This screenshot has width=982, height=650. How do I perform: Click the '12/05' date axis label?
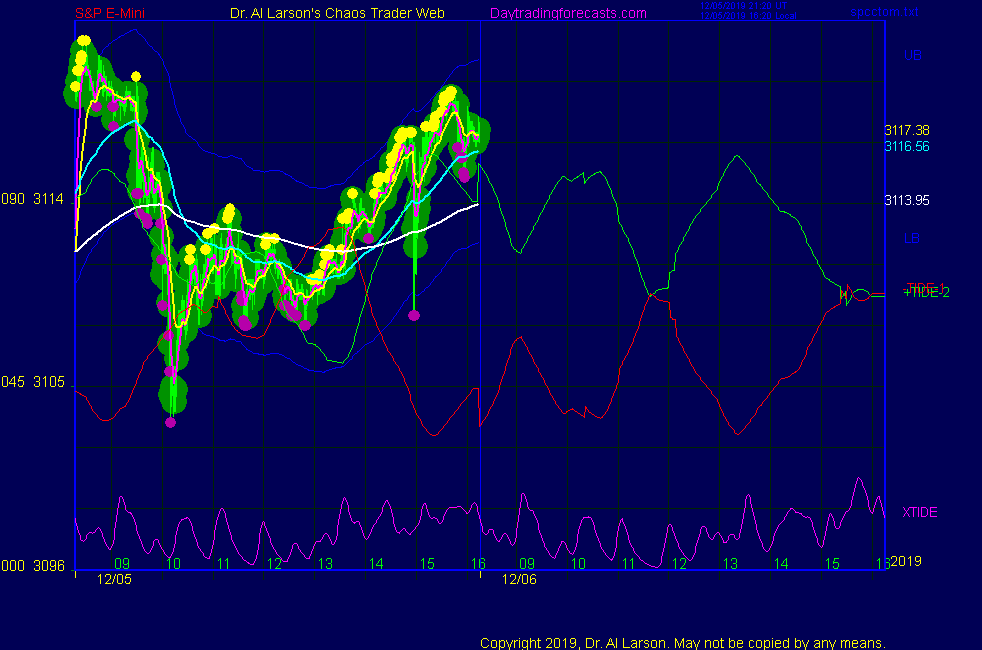(x=114, y=579)
